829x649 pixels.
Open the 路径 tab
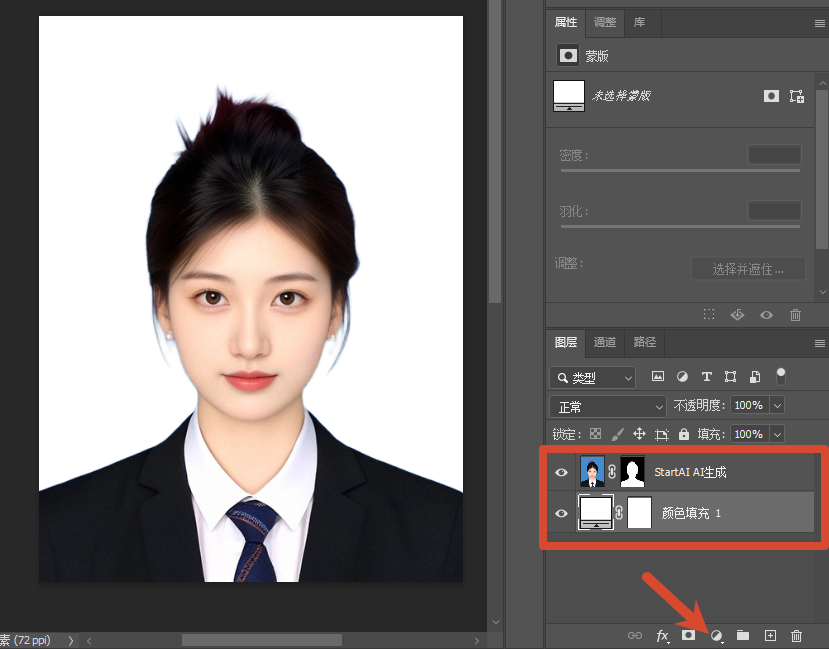644,342
